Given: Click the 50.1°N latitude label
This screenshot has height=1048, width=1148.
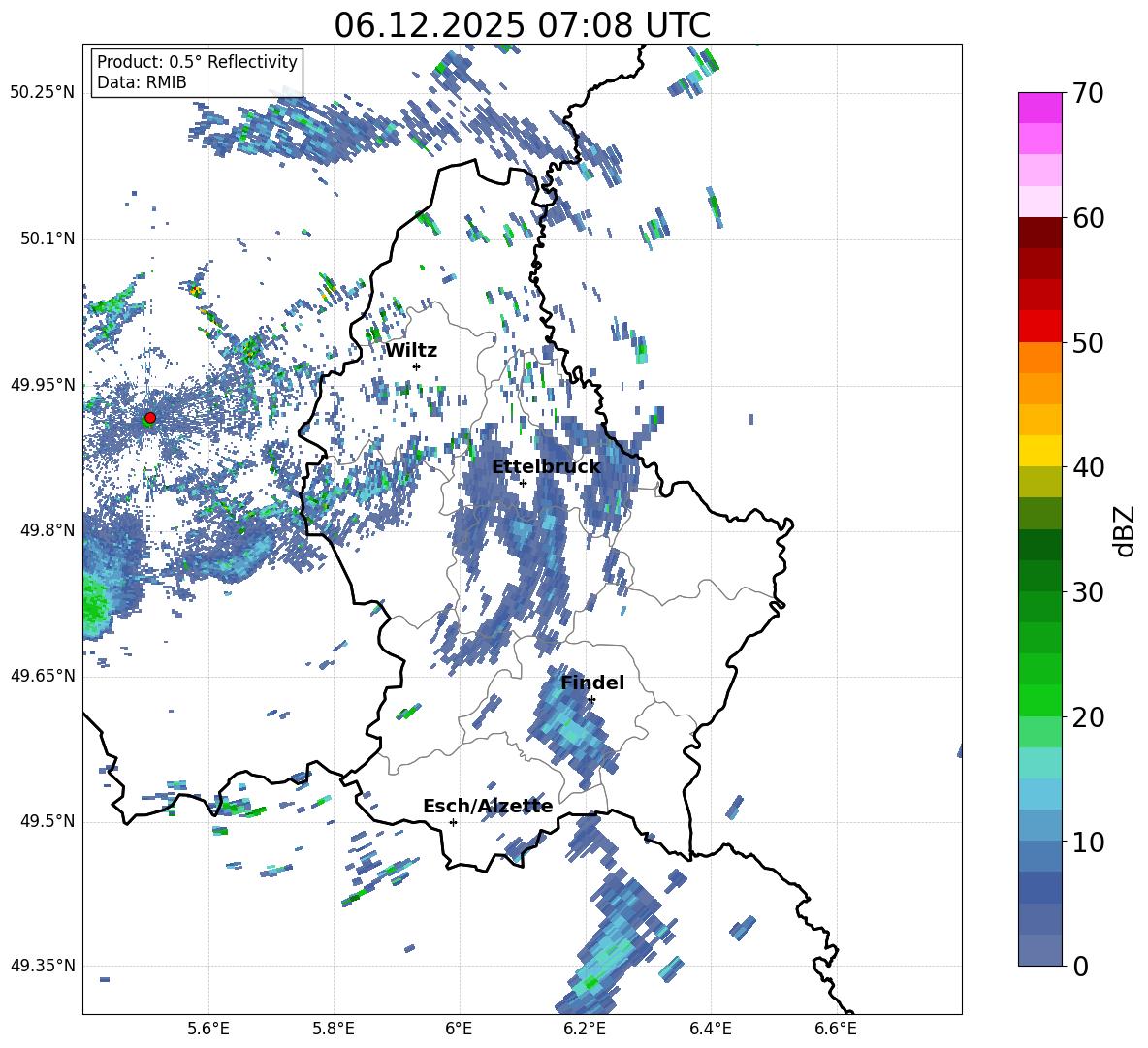Looking at the screenshot, I should [x=48, y=238].
